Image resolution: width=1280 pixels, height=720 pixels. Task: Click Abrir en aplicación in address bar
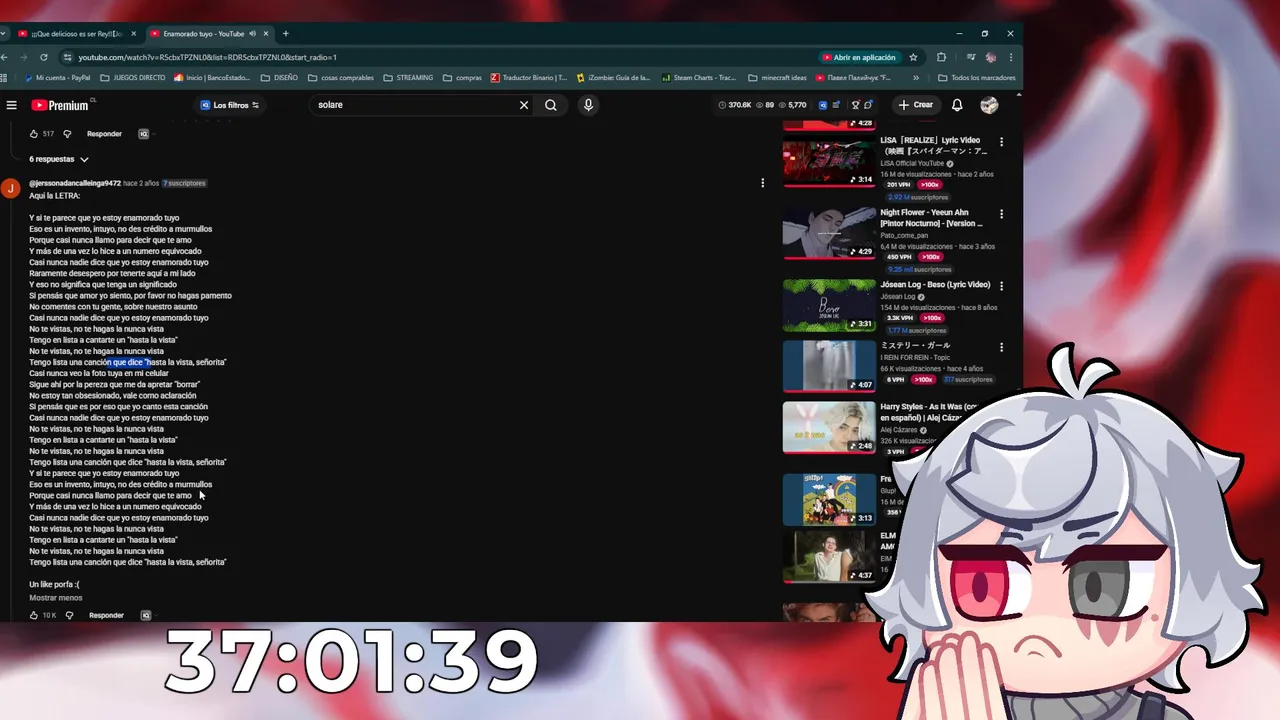[859, 57]
